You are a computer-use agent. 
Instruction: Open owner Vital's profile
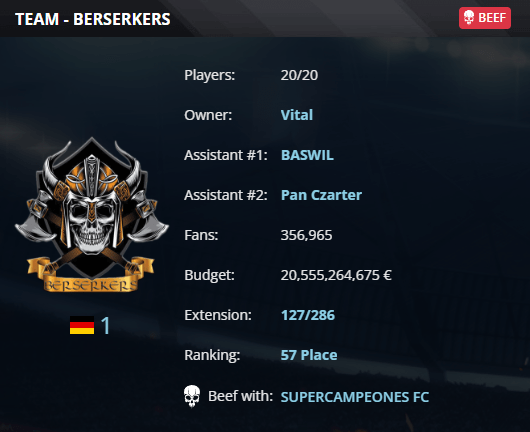pyautogui.click(x=297, y=115)
